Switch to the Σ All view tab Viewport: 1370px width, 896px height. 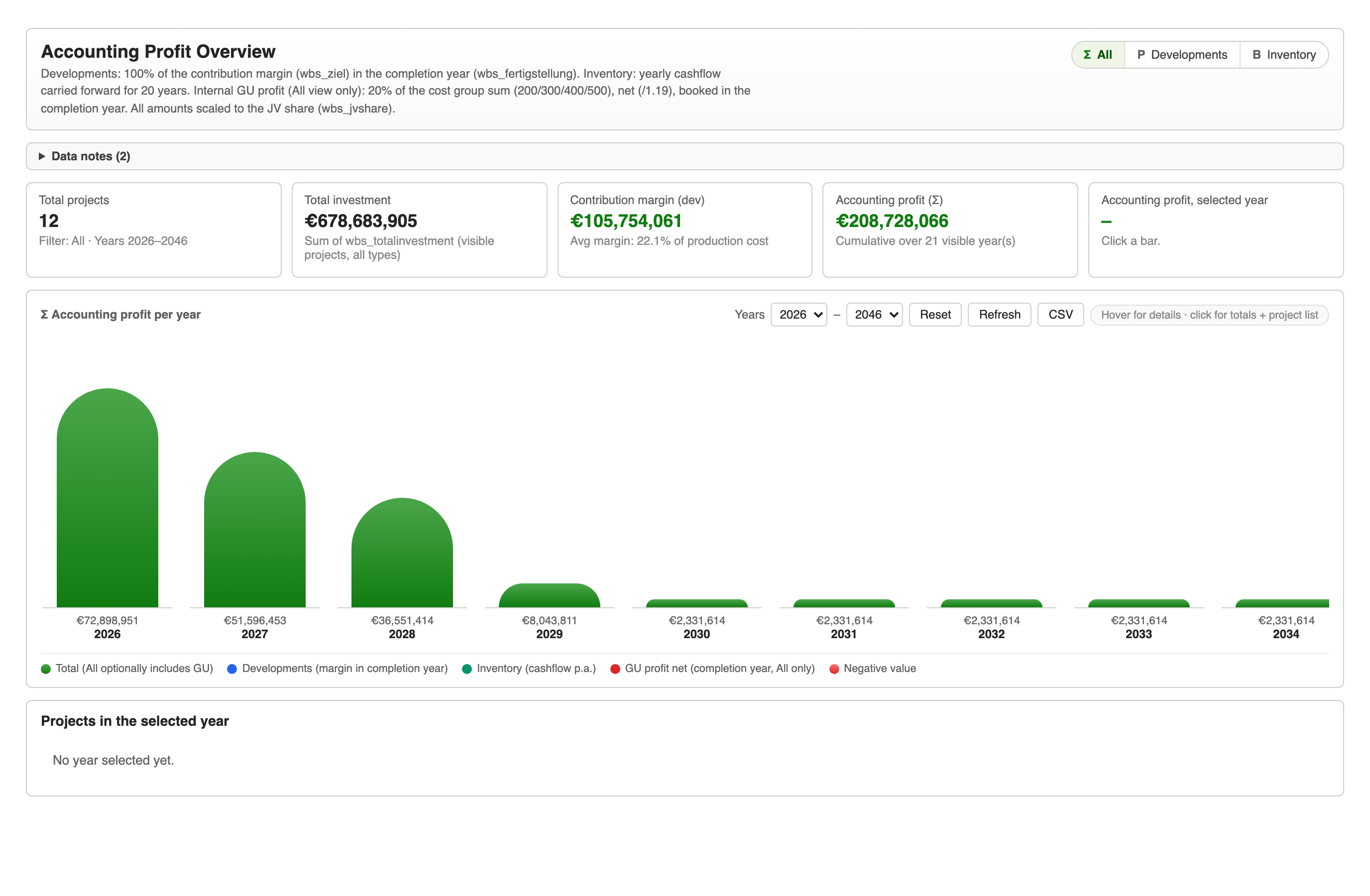(1098, 55)
